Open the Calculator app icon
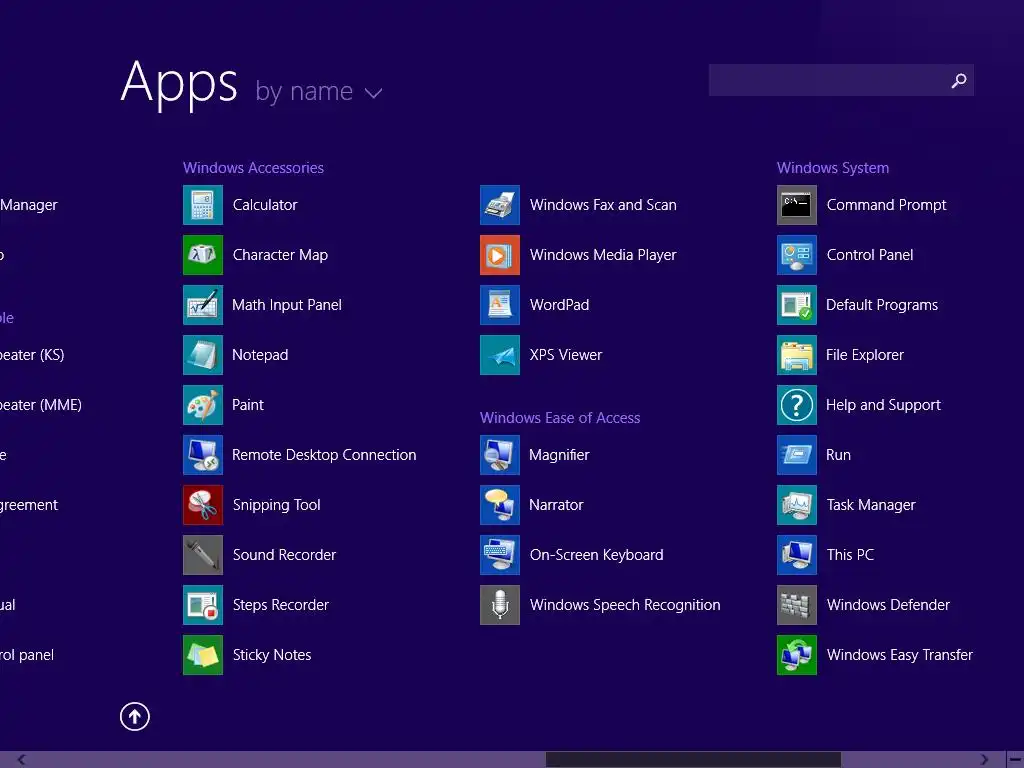Screen dimensions: 1024x768 (202, 205)
